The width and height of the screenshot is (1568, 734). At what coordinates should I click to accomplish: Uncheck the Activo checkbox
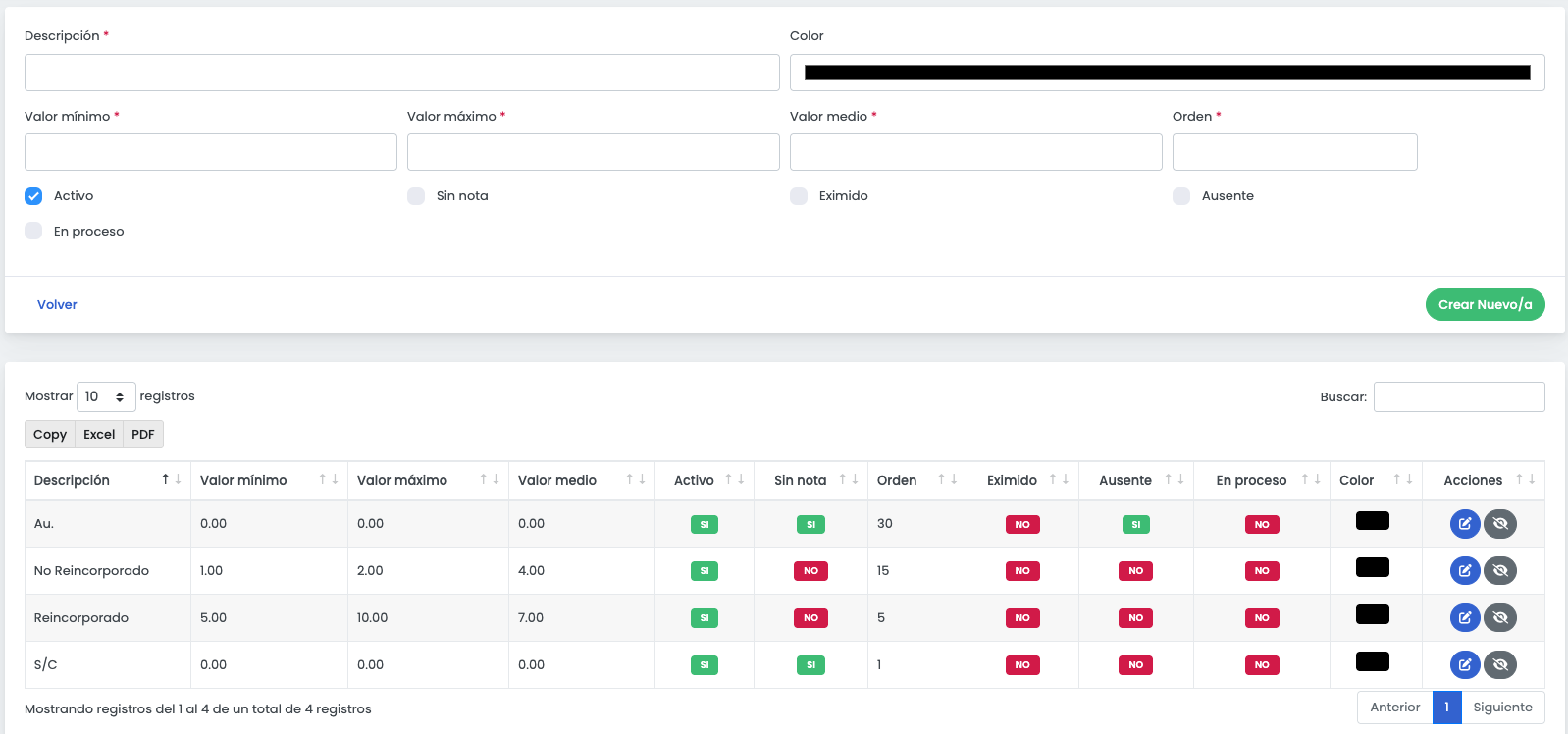click(x=33, y=196)
